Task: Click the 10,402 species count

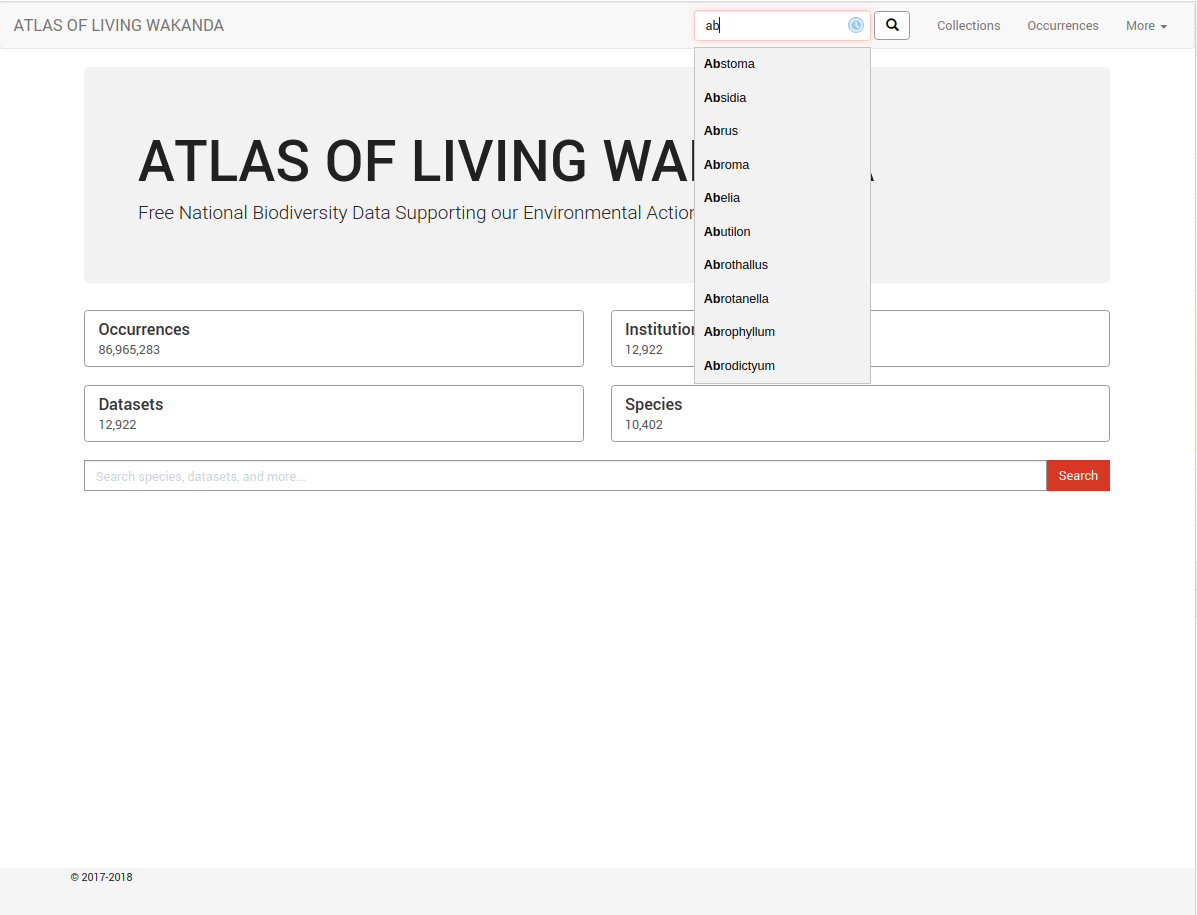Action: [644, 425]
